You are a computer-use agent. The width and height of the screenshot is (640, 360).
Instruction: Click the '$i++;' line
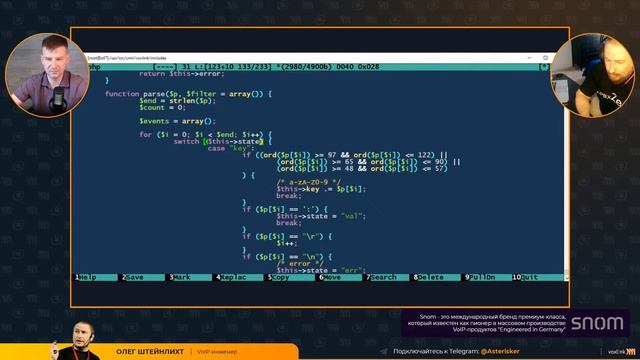[x=287, y=244]
